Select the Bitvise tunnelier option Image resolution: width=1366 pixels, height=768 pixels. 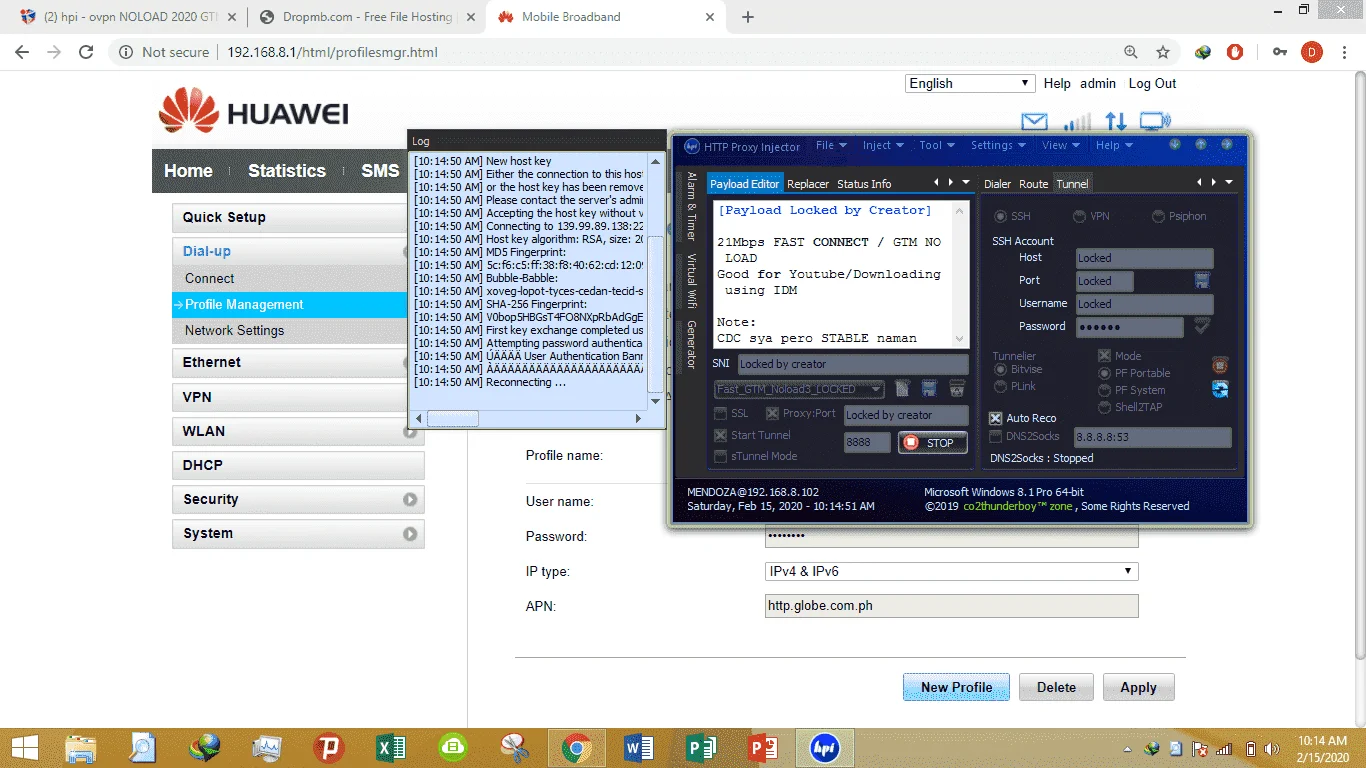click(1018, 370)
